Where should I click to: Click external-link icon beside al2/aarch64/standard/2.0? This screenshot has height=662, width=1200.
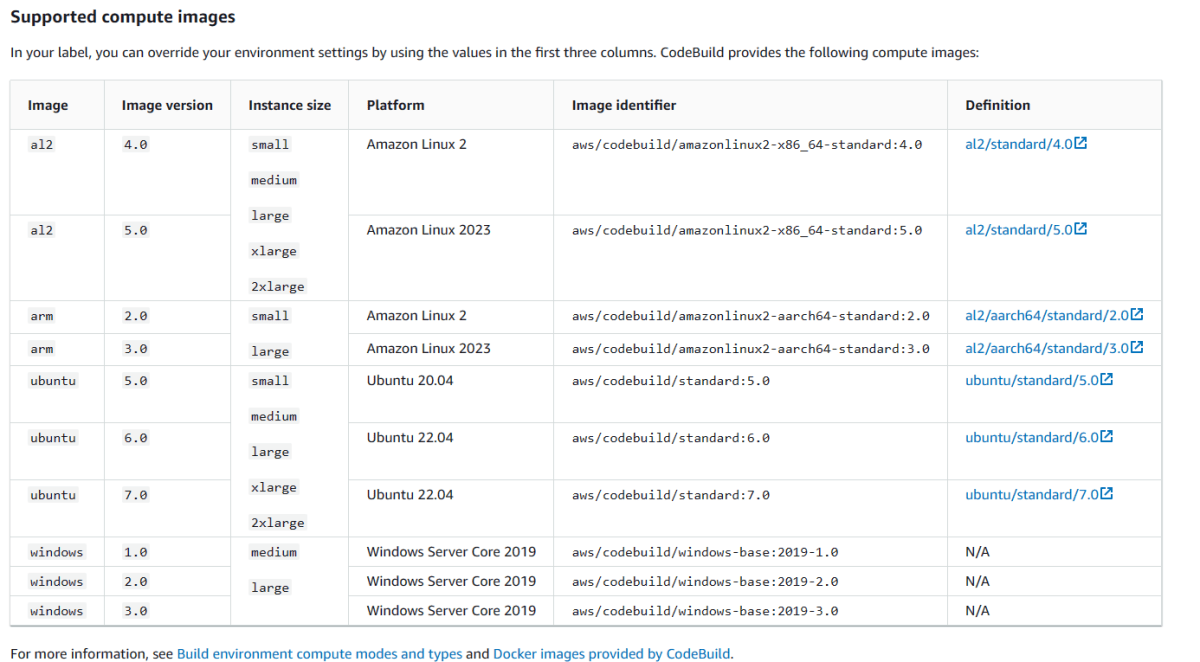[x=1137, y=314]
